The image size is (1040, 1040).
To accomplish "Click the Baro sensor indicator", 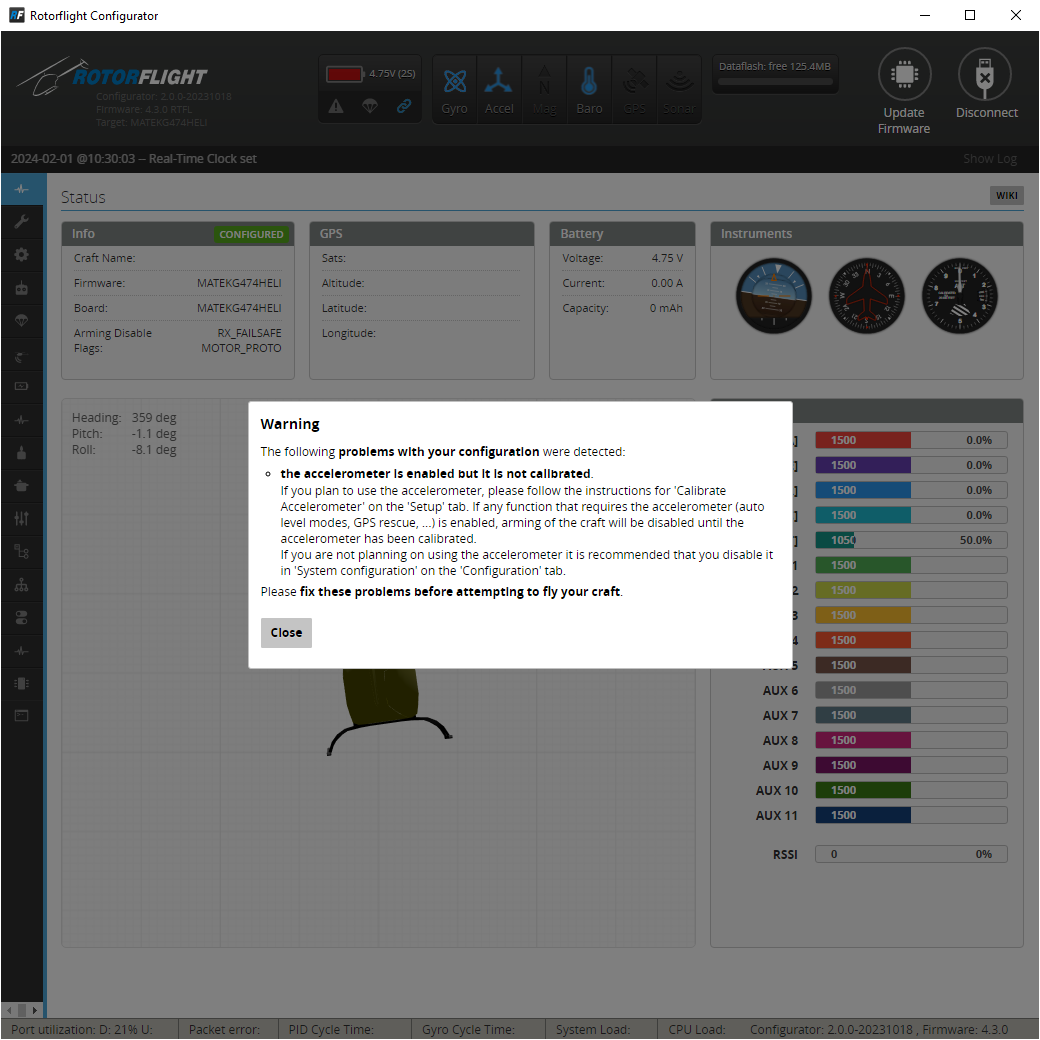I will tap(589, 90).
